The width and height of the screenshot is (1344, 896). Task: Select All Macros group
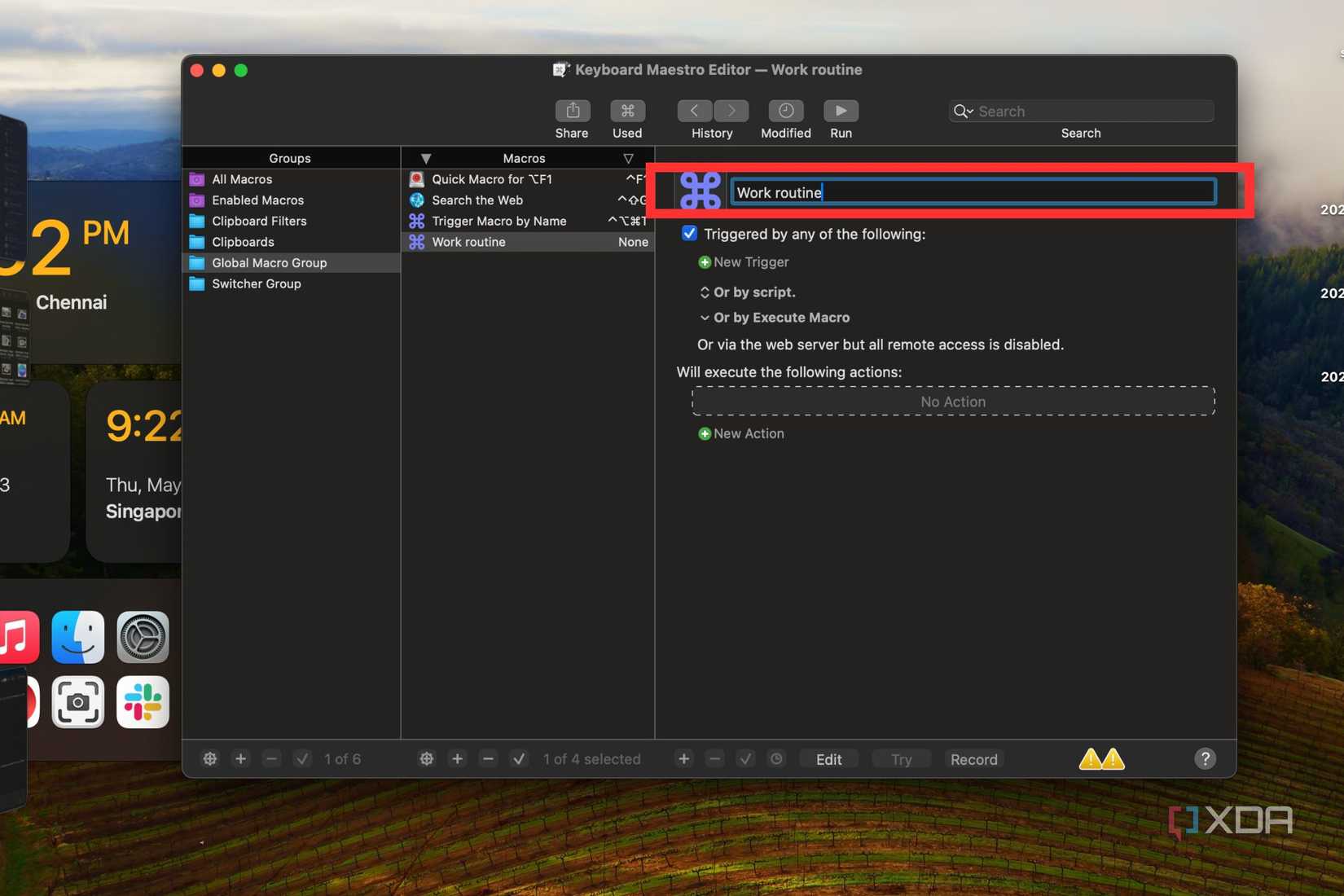click(x=292, y=179)
